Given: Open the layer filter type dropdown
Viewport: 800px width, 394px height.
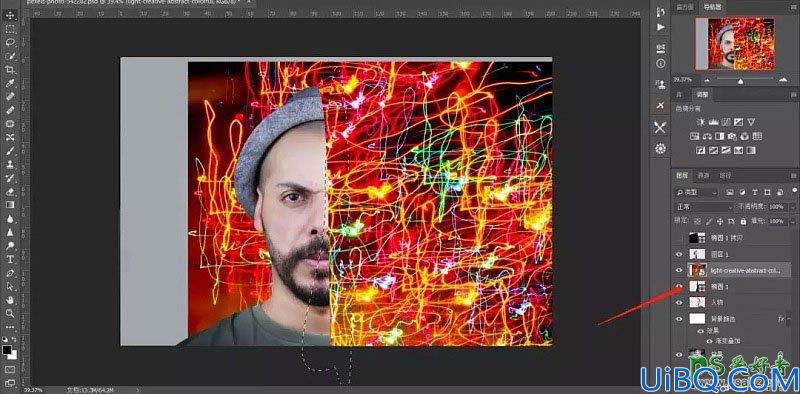Looking at the screenshot, I should coord(696,192).
